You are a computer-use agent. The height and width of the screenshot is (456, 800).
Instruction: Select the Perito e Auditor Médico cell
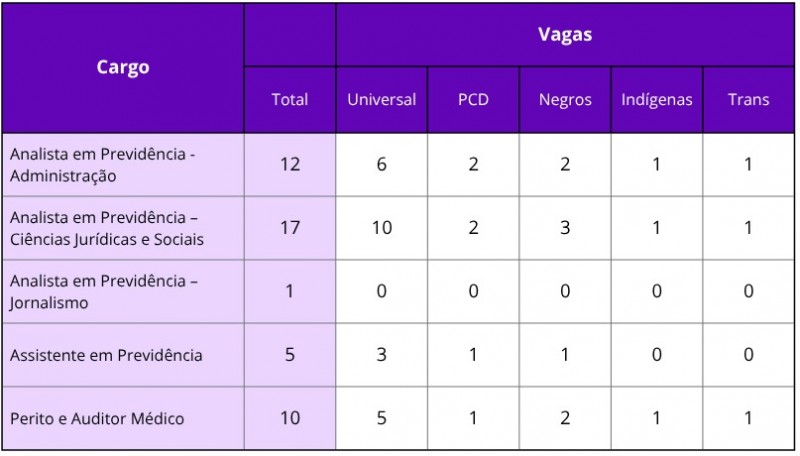tap(97, 418)
